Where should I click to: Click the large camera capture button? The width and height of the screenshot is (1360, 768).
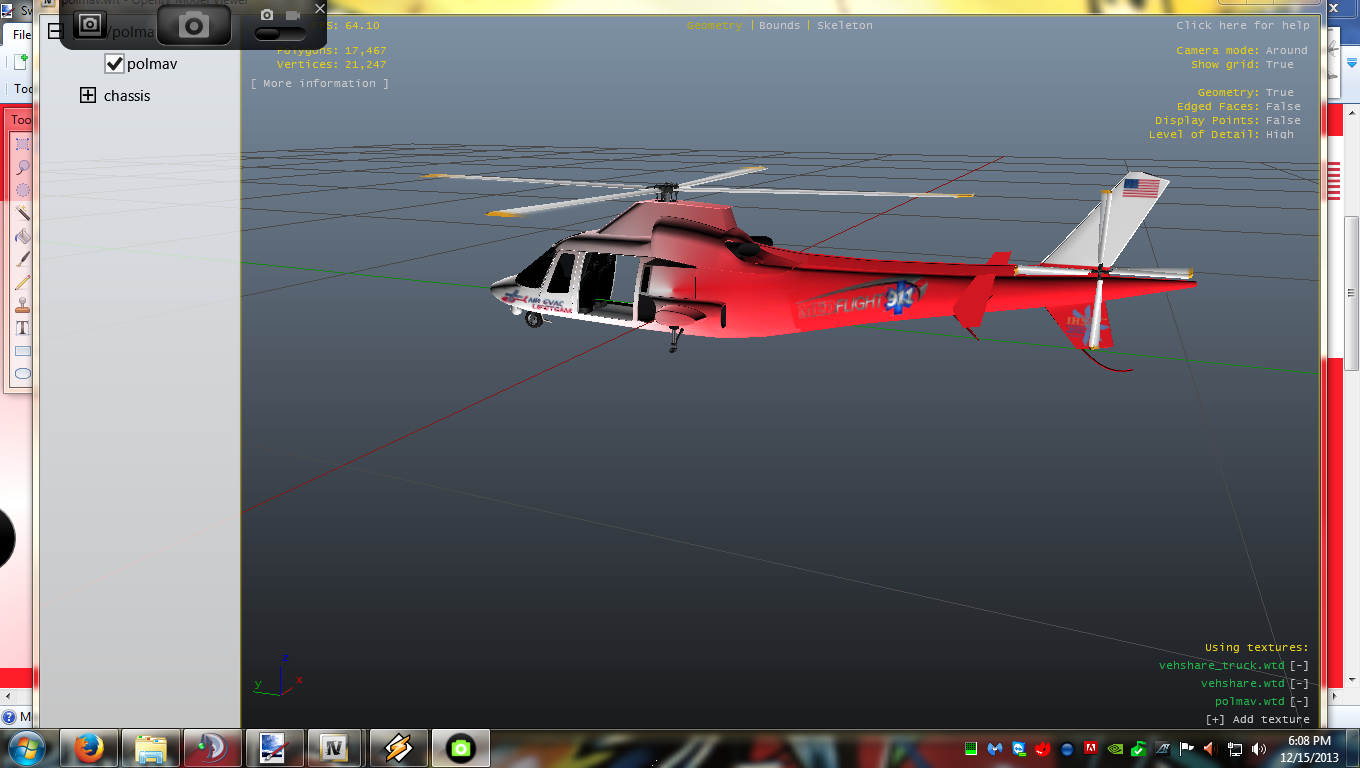click(192, 25)
